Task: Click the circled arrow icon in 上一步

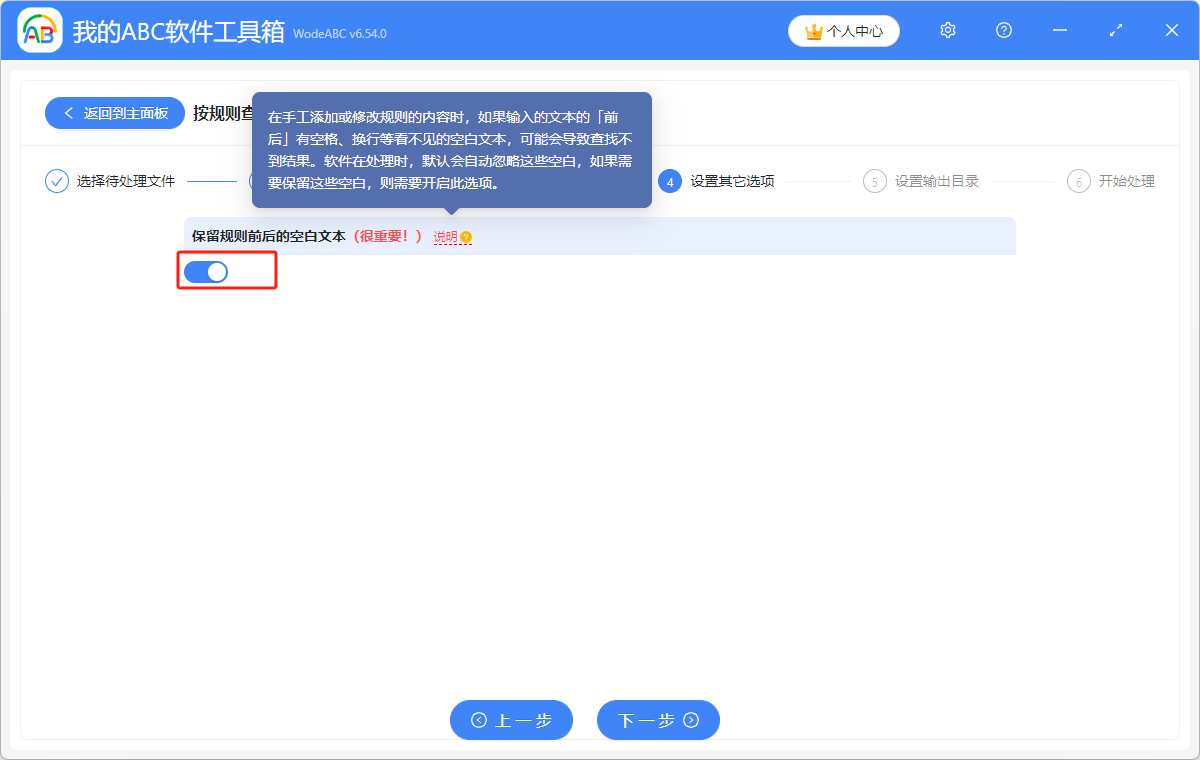Action: pyautogui.click(x=481, y=720)
